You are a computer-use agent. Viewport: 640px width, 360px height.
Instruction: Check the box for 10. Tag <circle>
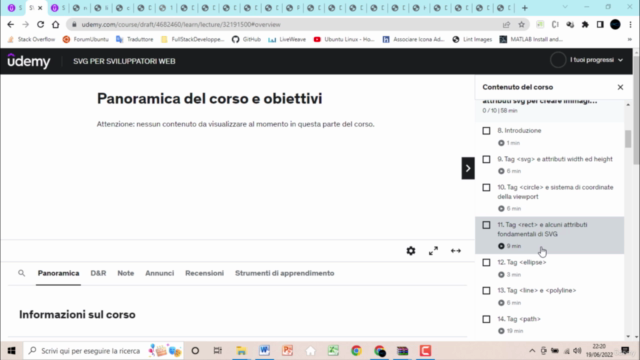[486, 187]
